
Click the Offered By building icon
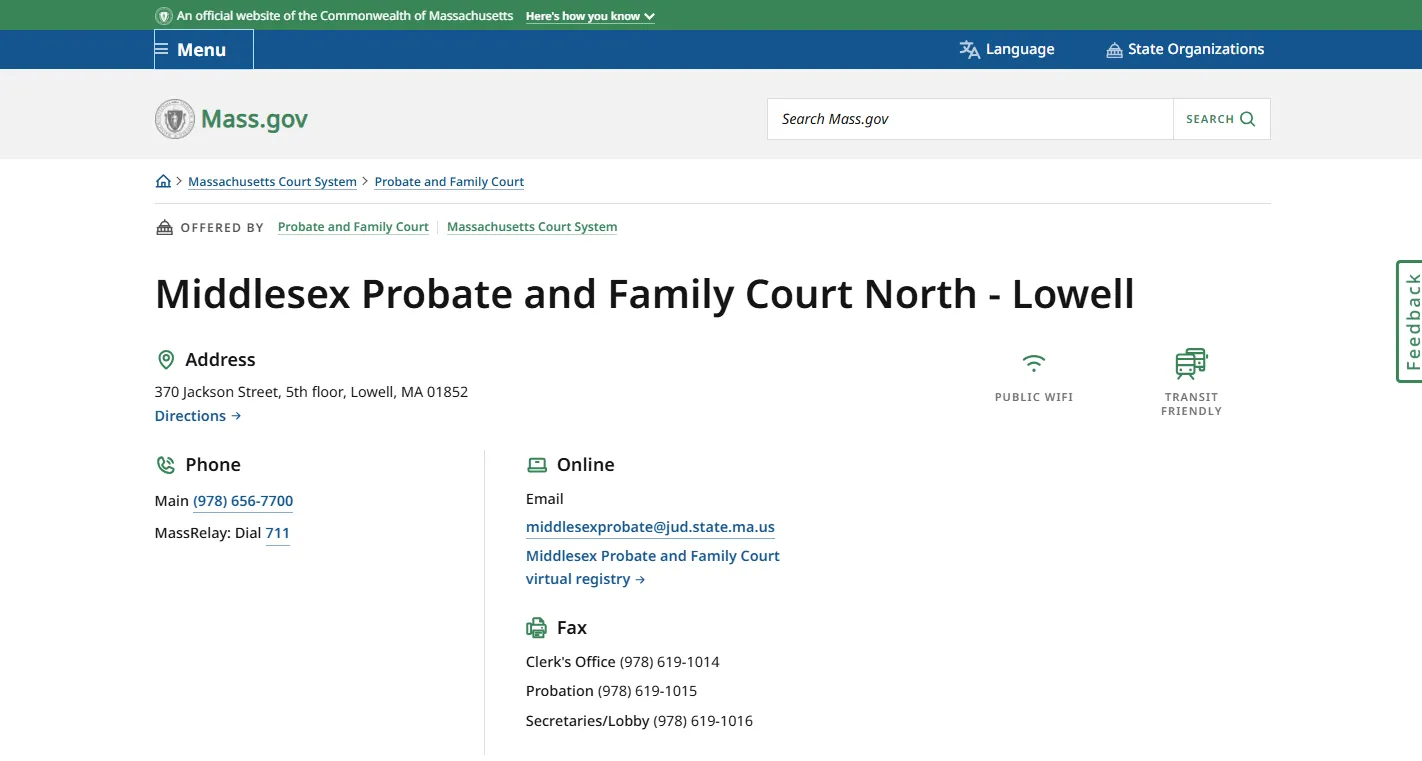(164, 227)
